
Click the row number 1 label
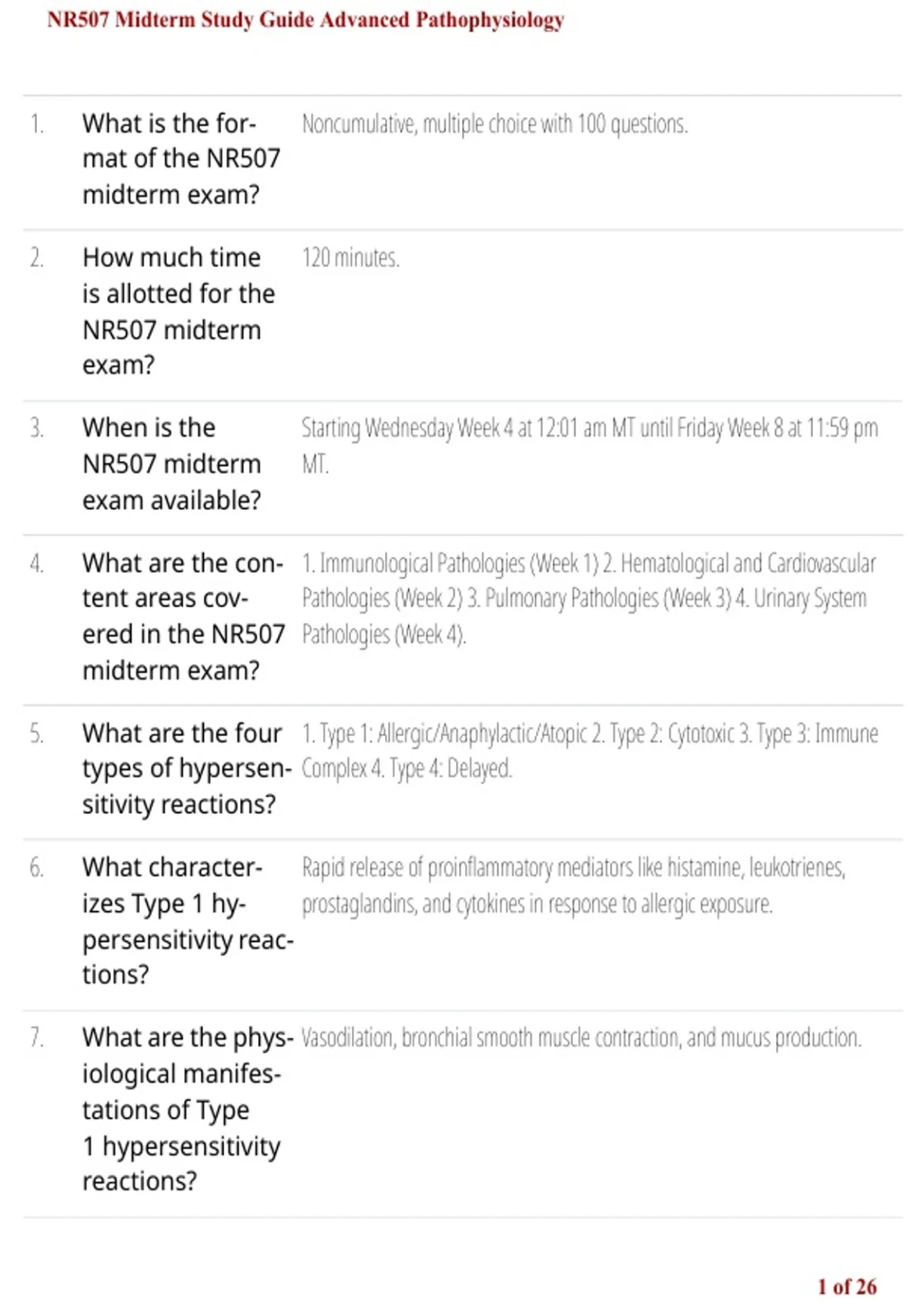point(37,124)
